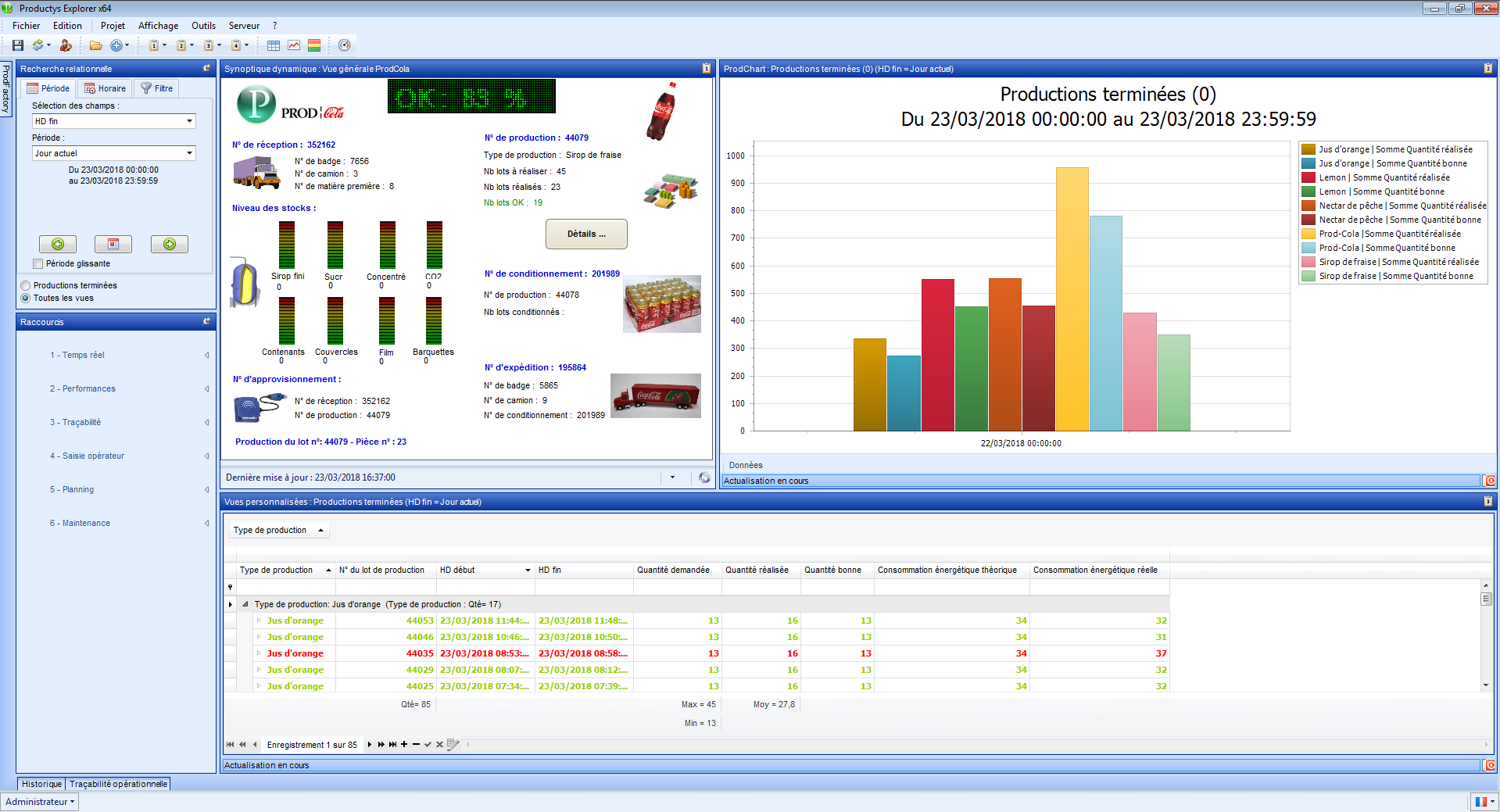Screen dimensions: 1500x812
Task: Click the red line chart icon
Action: 294,45
